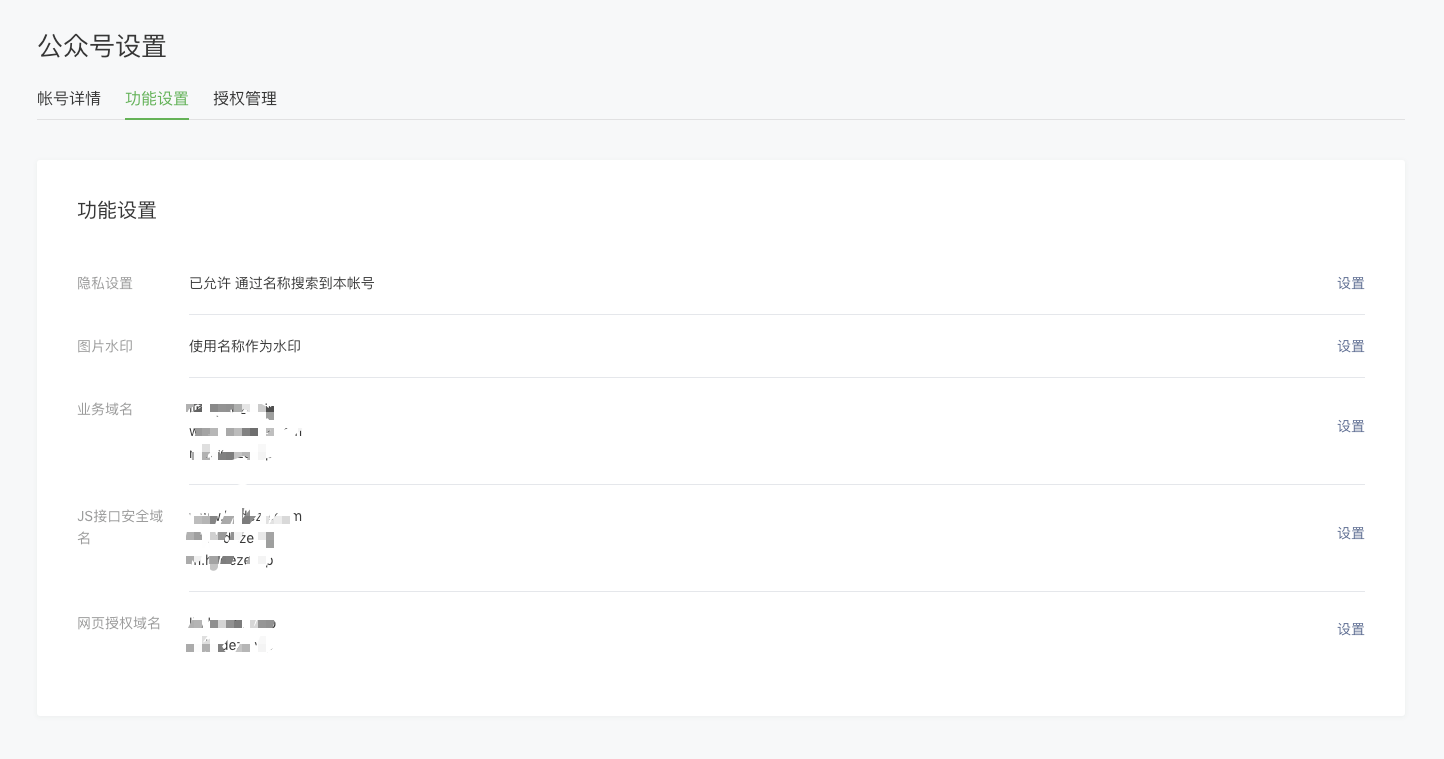The image size is (1444, 759).
Task: Open 设置 for 图片水印
Action: 1350,347
